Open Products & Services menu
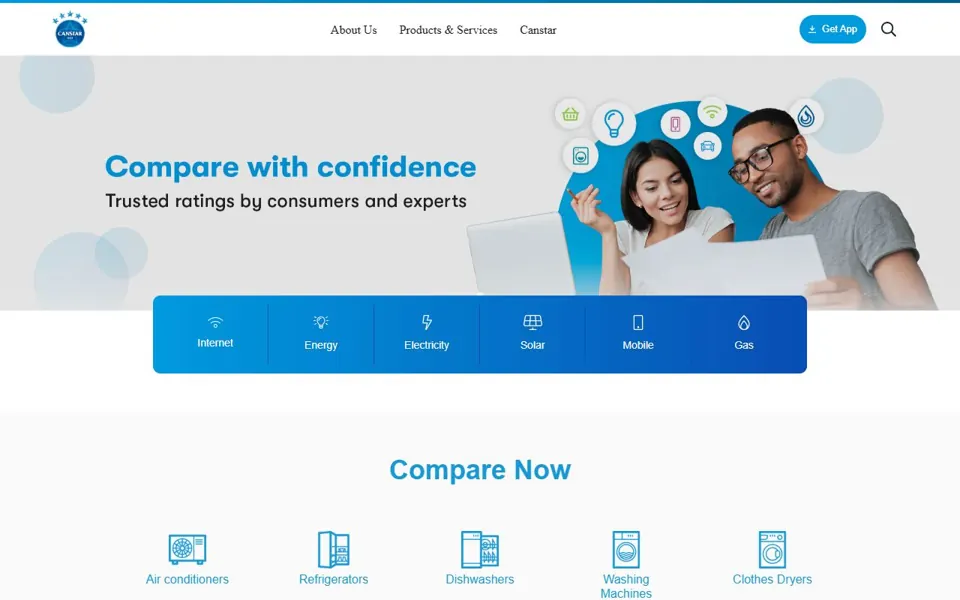Screen dimensions: 960x600 click(x=448, y=30)
